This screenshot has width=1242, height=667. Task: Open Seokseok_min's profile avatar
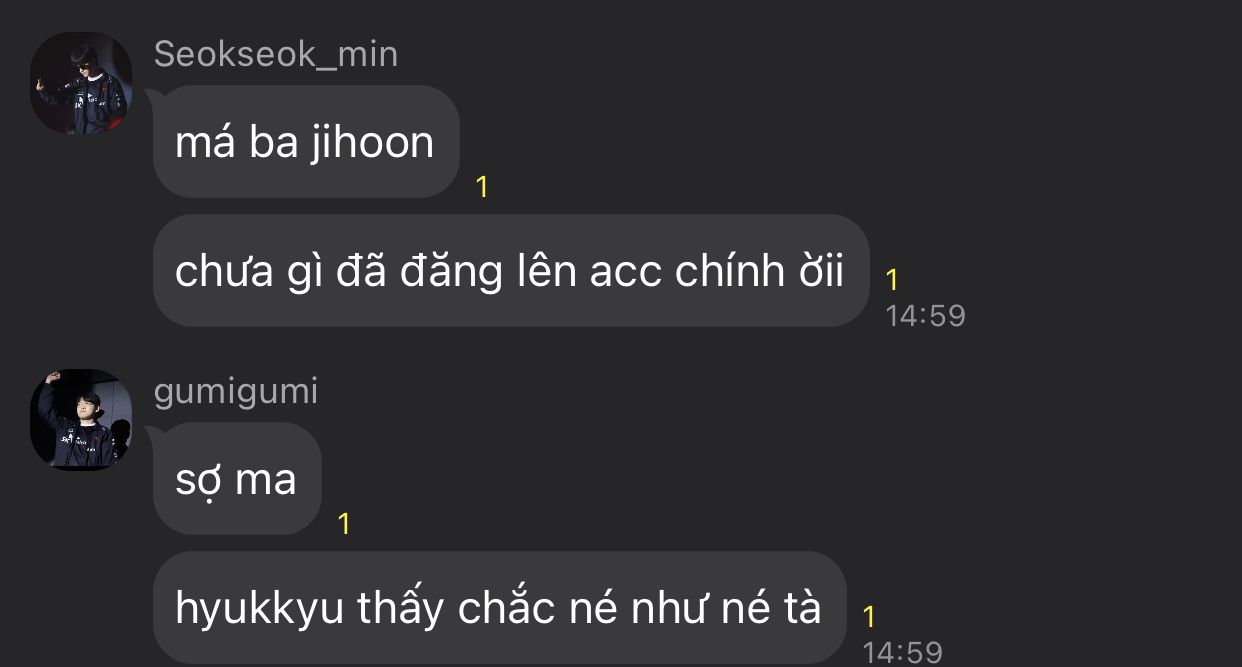point(81,83)
